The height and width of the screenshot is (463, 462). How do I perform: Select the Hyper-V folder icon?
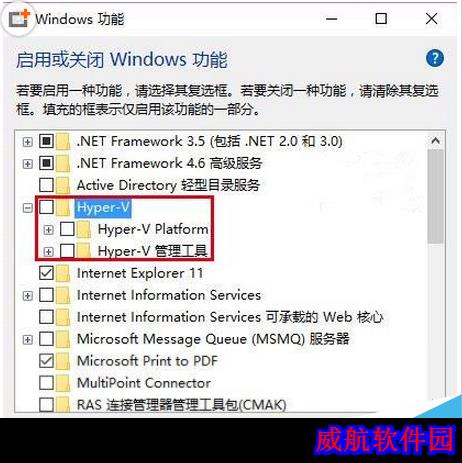coord(63,208)
